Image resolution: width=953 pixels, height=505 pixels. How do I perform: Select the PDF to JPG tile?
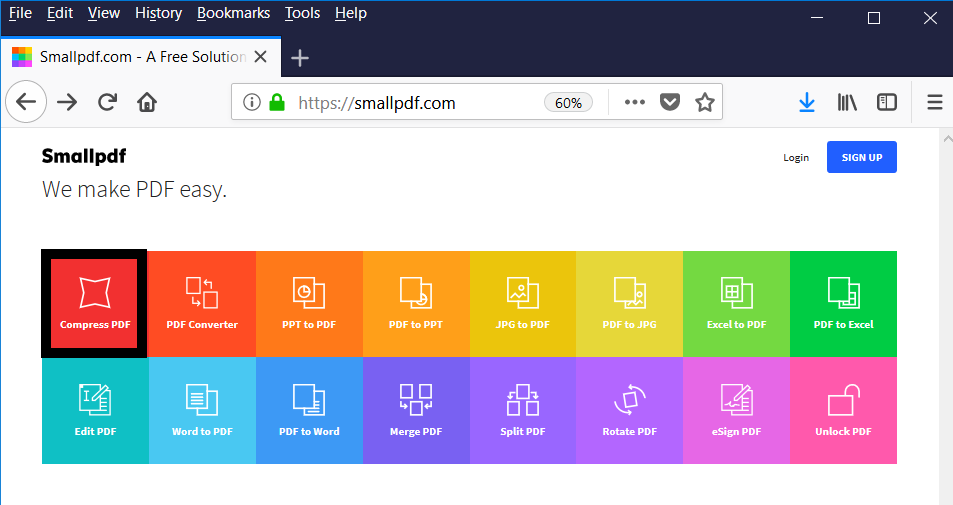pos(630,304)
